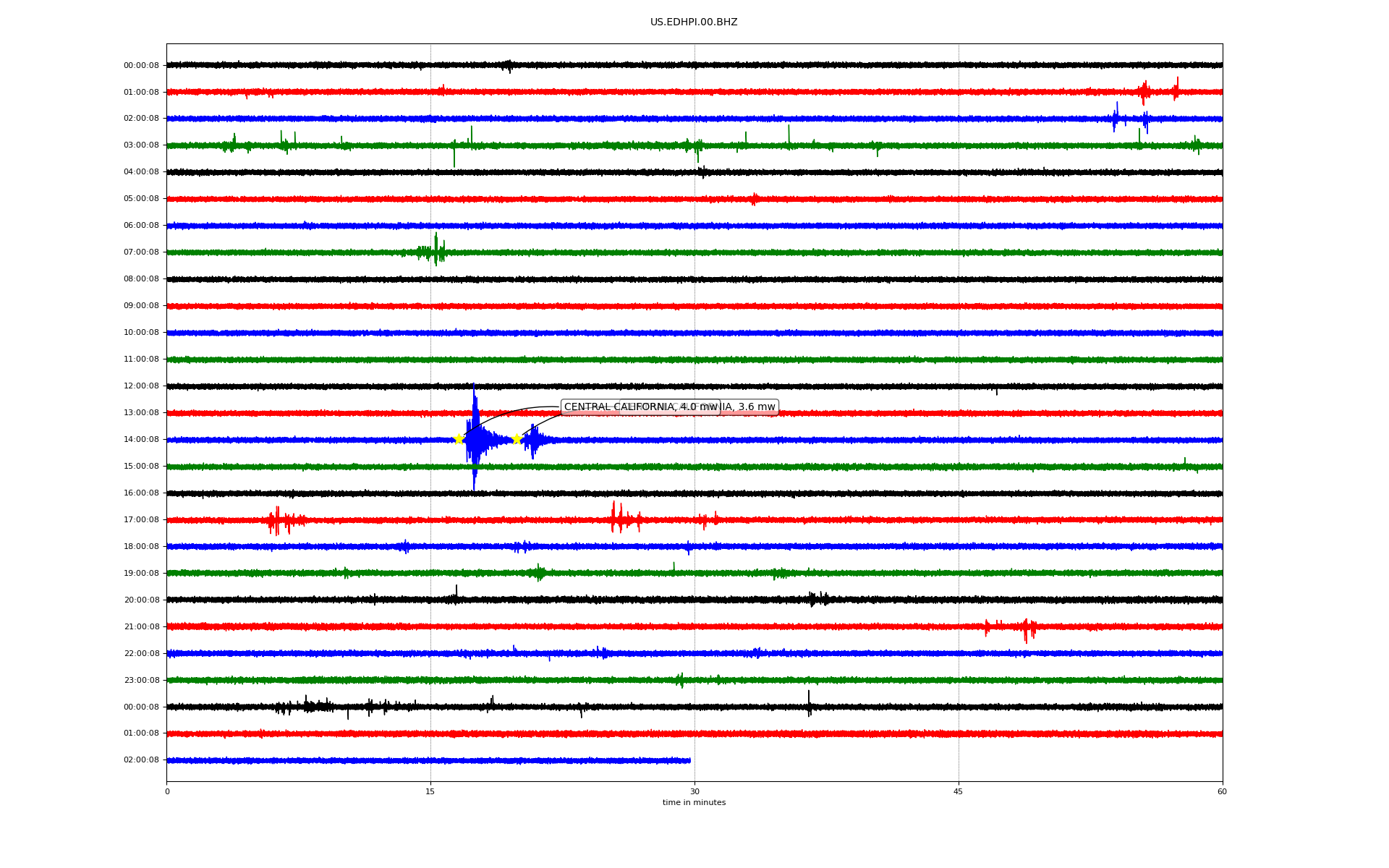Click the end of the partial last blue trace
Viewport: 1389px width, 868px height.
click(689, 760)
